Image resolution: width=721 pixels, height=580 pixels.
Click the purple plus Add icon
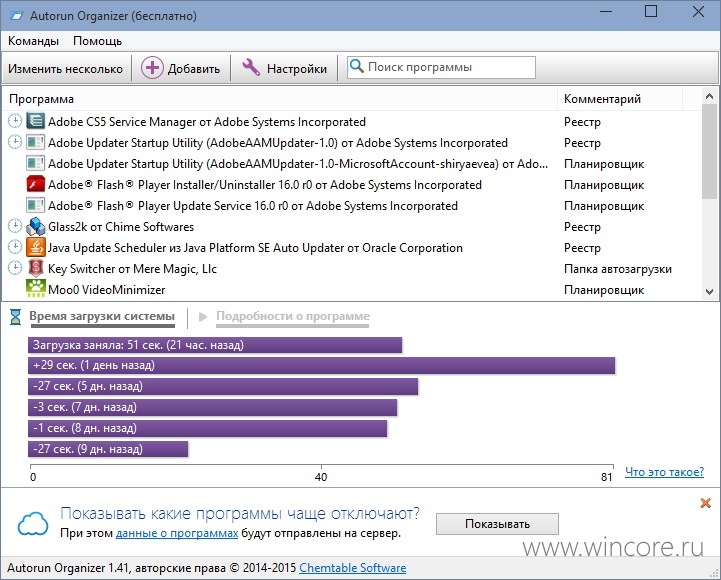[x=152, y=68]
